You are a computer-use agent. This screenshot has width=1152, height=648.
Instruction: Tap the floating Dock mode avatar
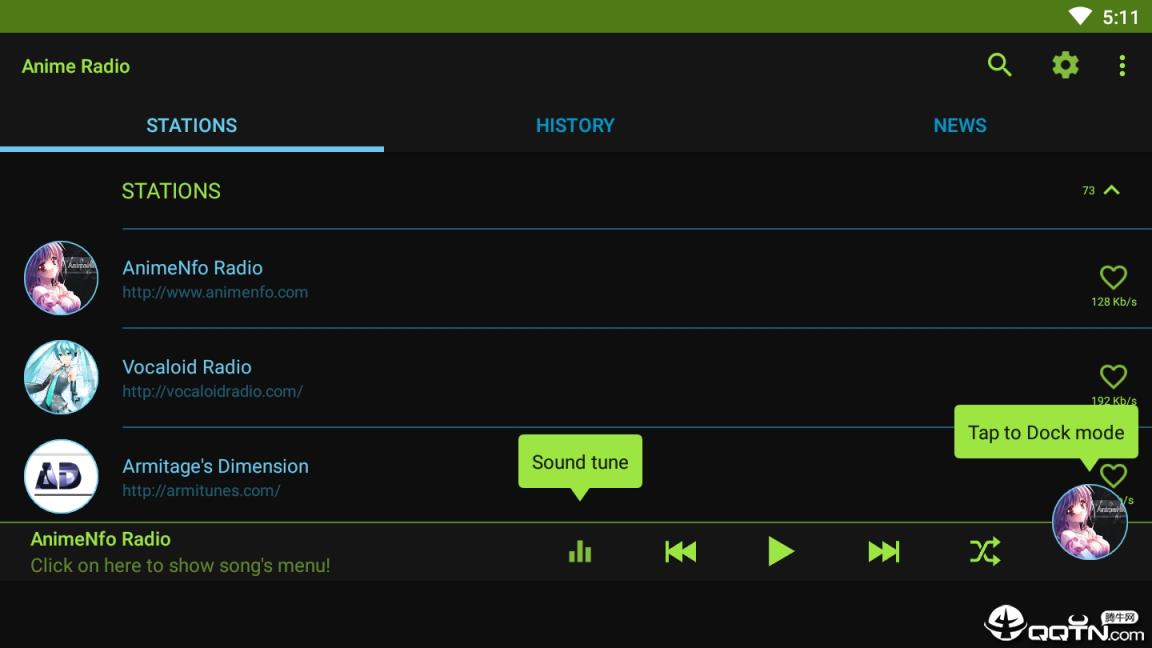1089,522
